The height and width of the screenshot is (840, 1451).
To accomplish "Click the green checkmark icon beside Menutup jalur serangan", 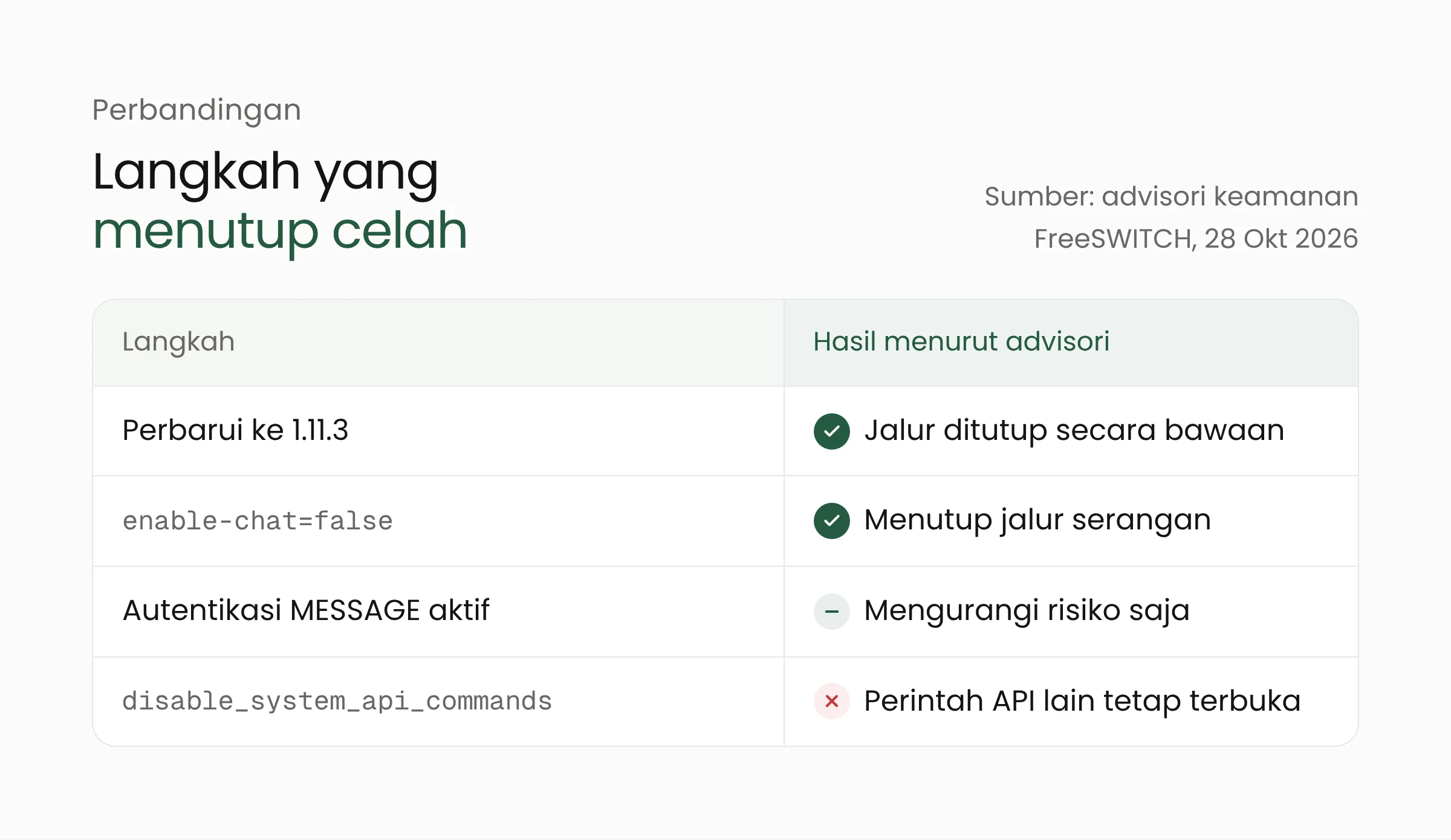I will tap(831, 521).
